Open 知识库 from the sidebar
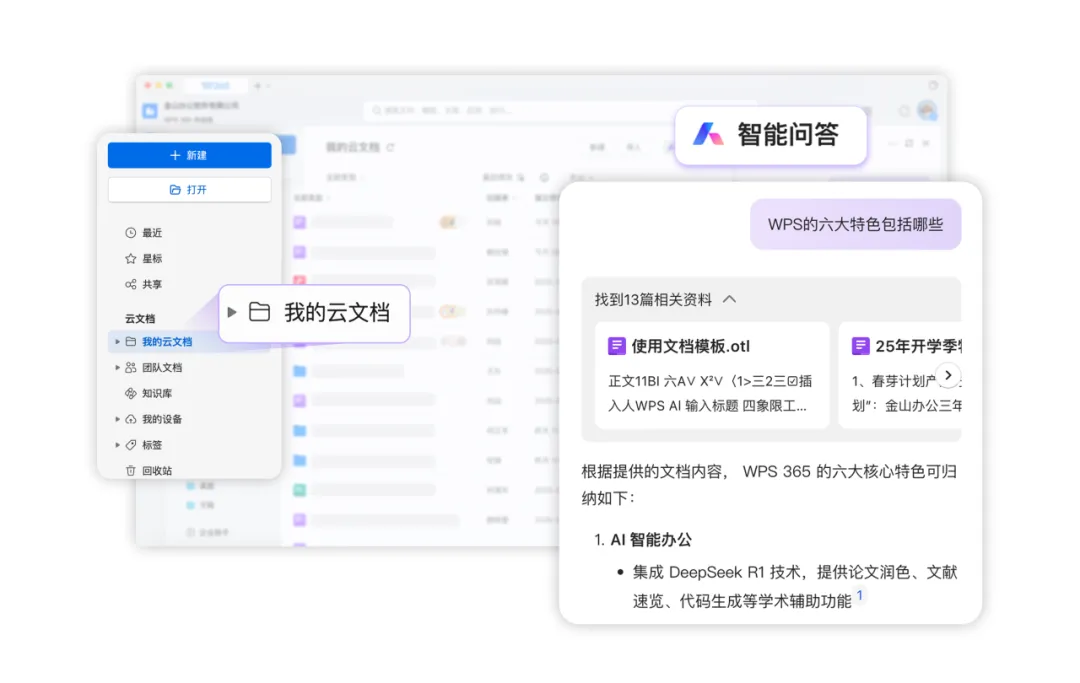 click(x=157, y=393)
